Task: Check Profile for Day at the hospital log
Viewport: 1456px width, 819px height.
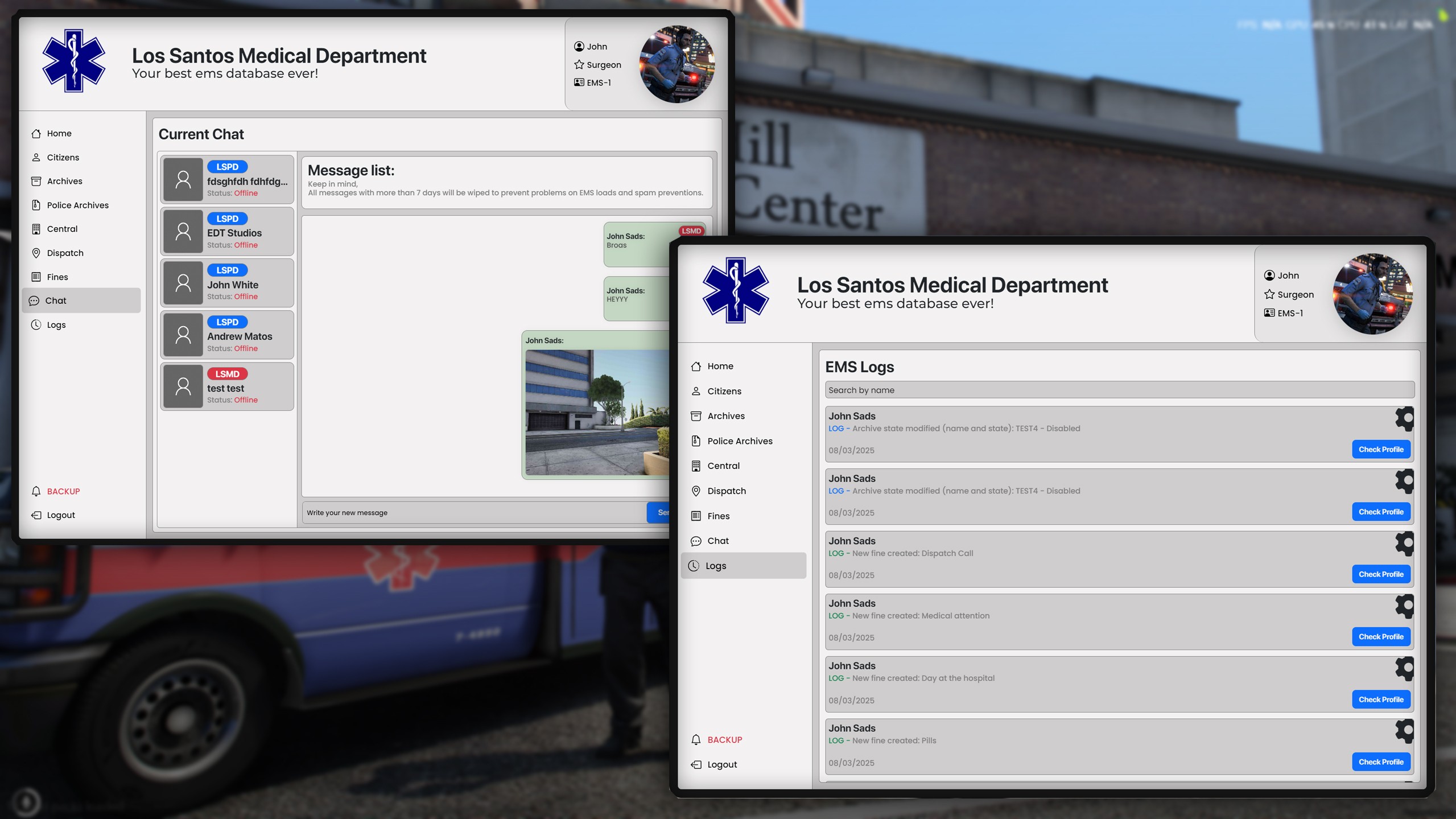Action: coord(1381,699)
